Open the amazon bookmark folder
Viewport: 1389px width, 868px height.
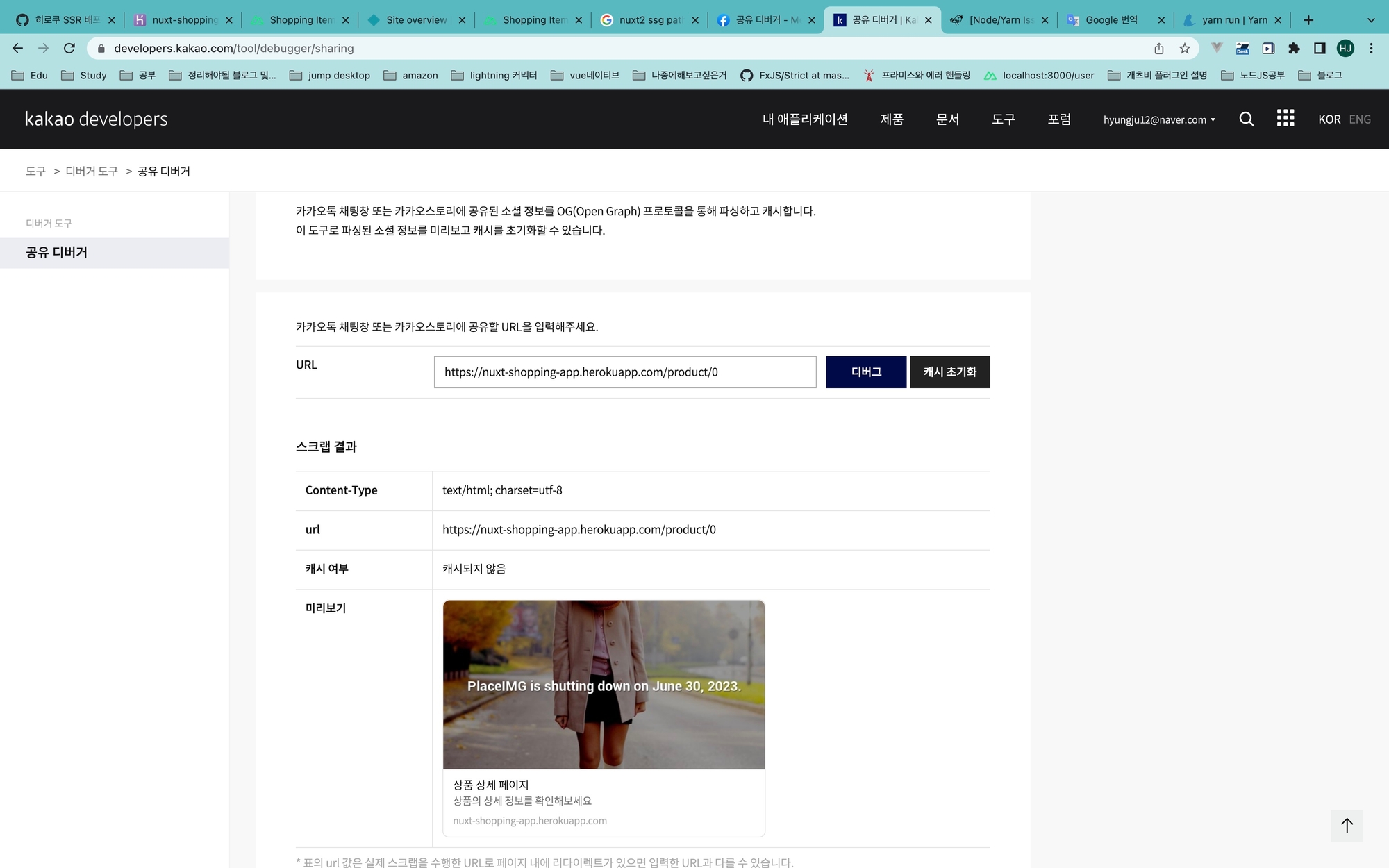pyautogui.click(x=410, y=75)
